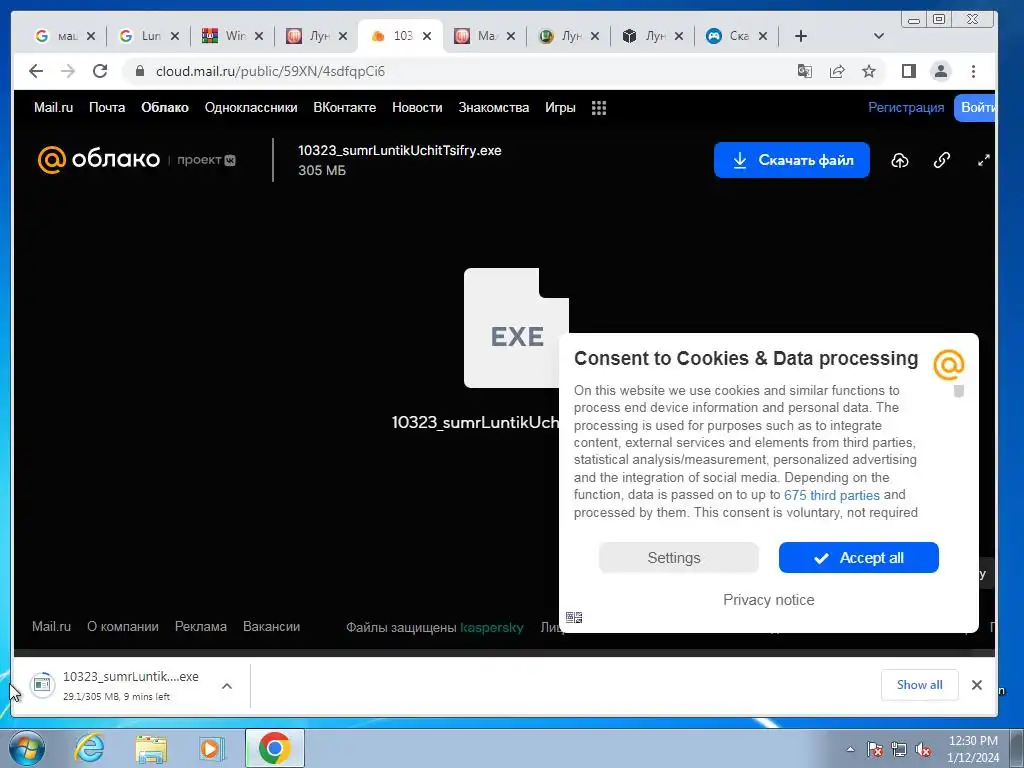Click Show all downloads button

click(x=920, y=684)
